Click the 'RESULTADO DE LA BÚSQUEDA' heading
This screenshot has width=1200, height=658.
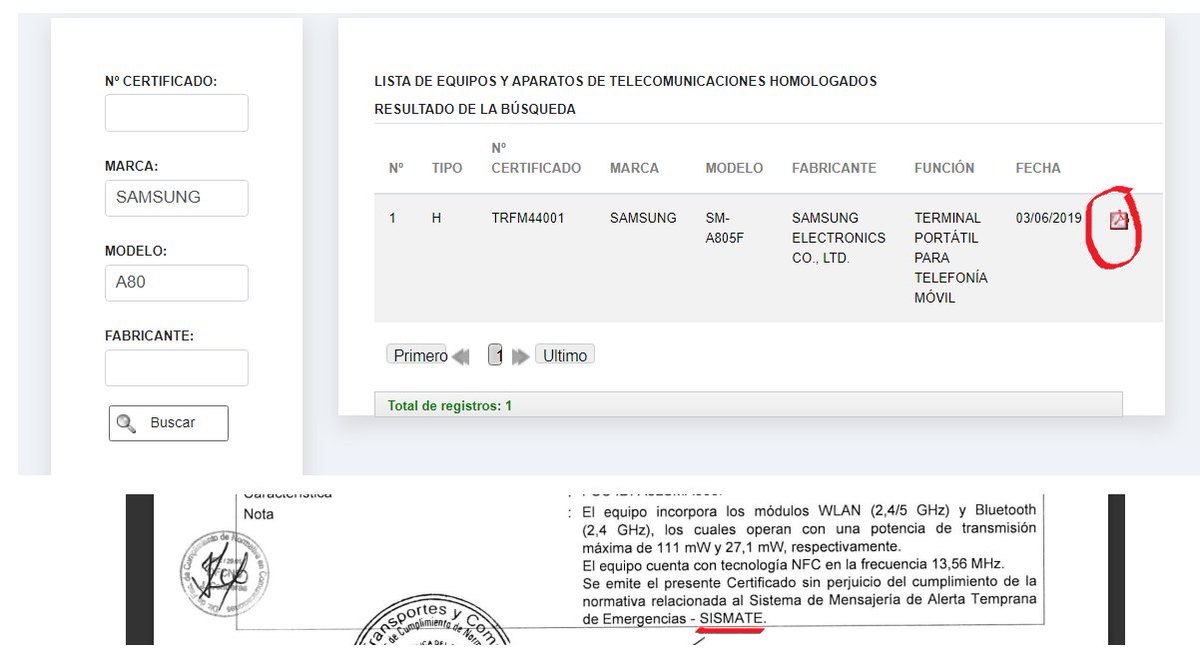pos(475,109)
